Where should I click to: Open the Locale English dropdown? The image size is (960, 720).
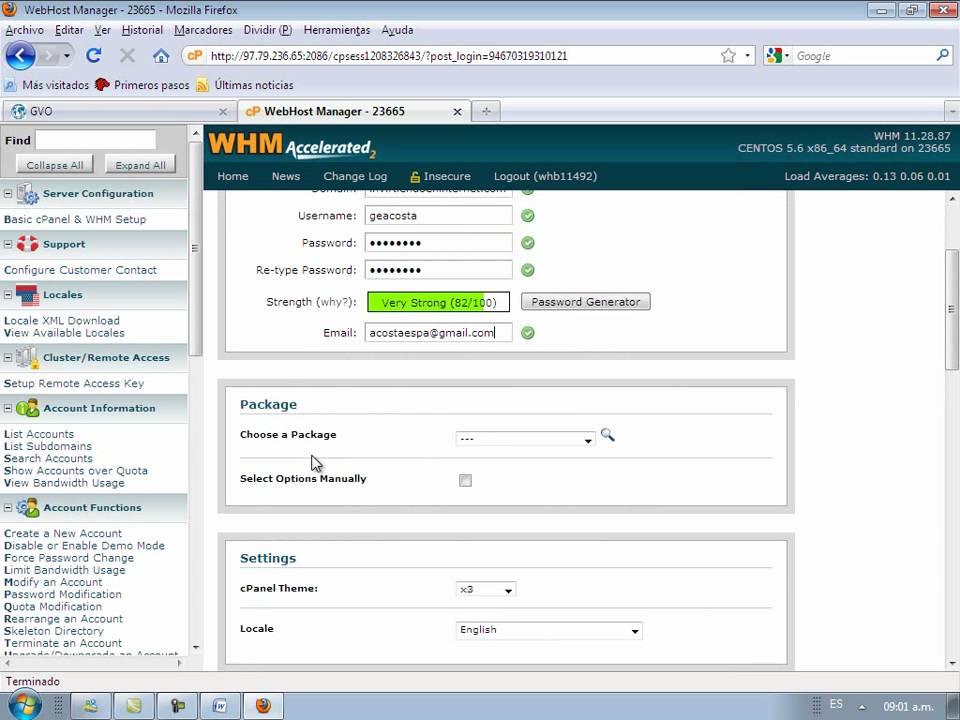point(549,630)
